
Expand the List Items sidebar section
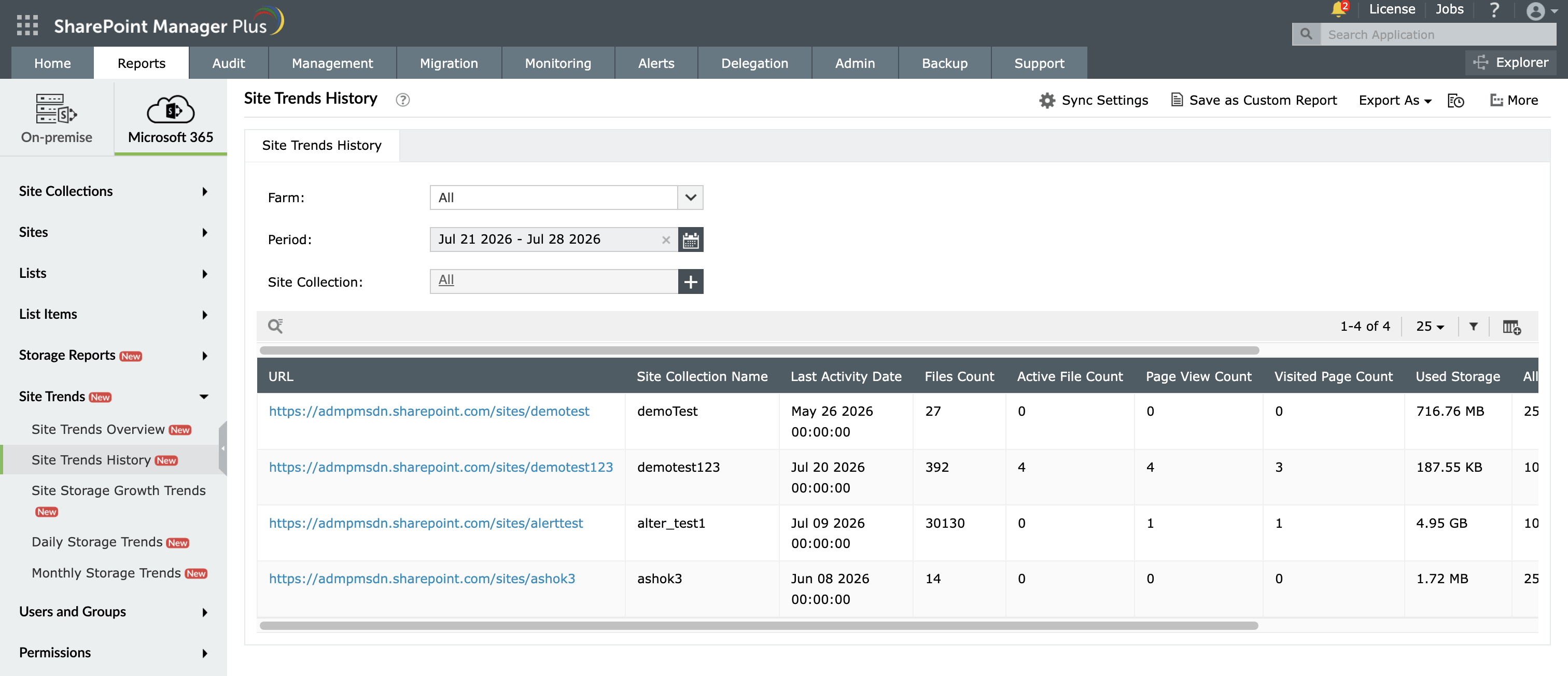[113, 315]
